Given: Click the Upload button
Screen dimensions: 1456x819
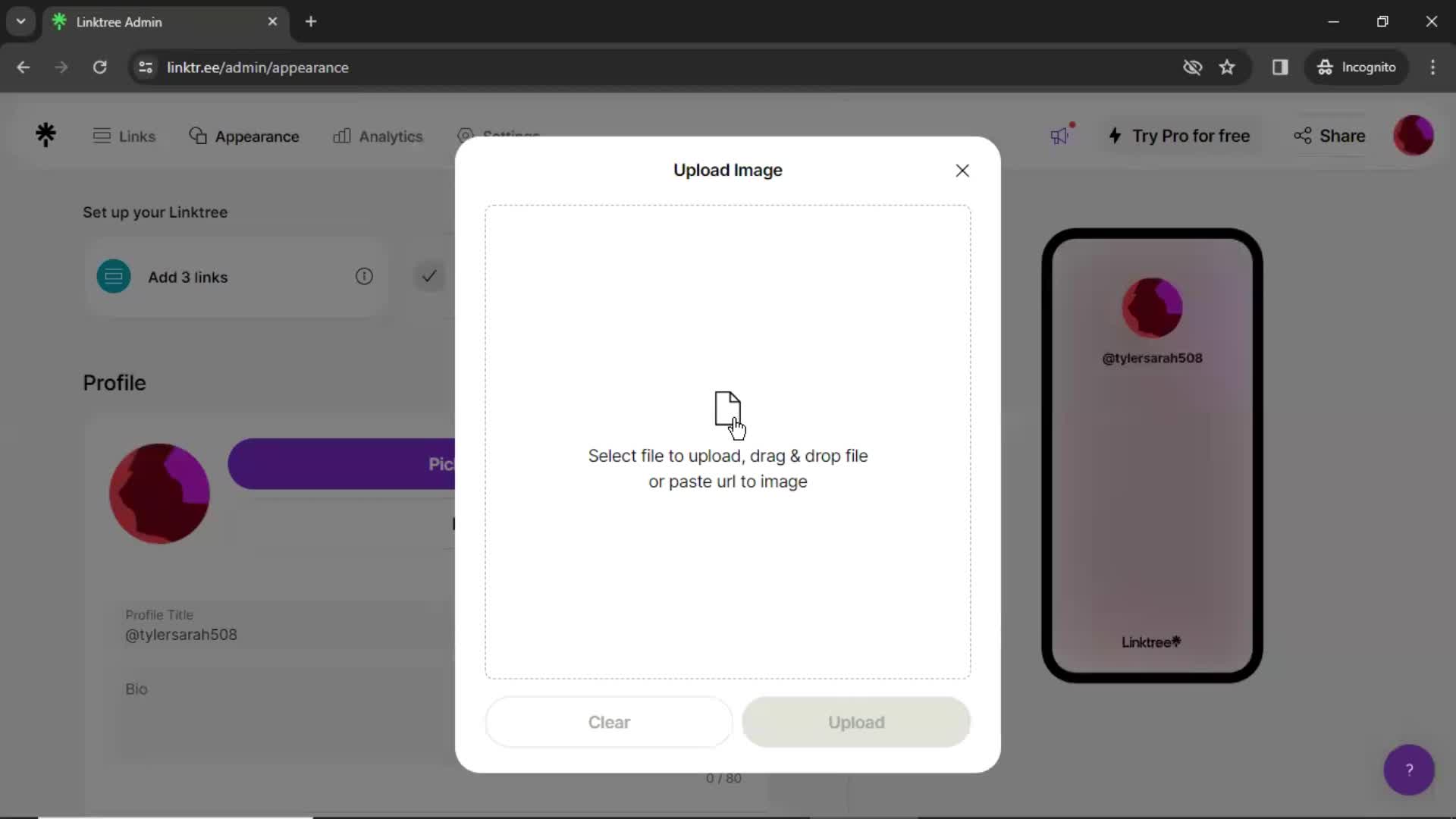Looking at the screenshot, I should 856,722.
